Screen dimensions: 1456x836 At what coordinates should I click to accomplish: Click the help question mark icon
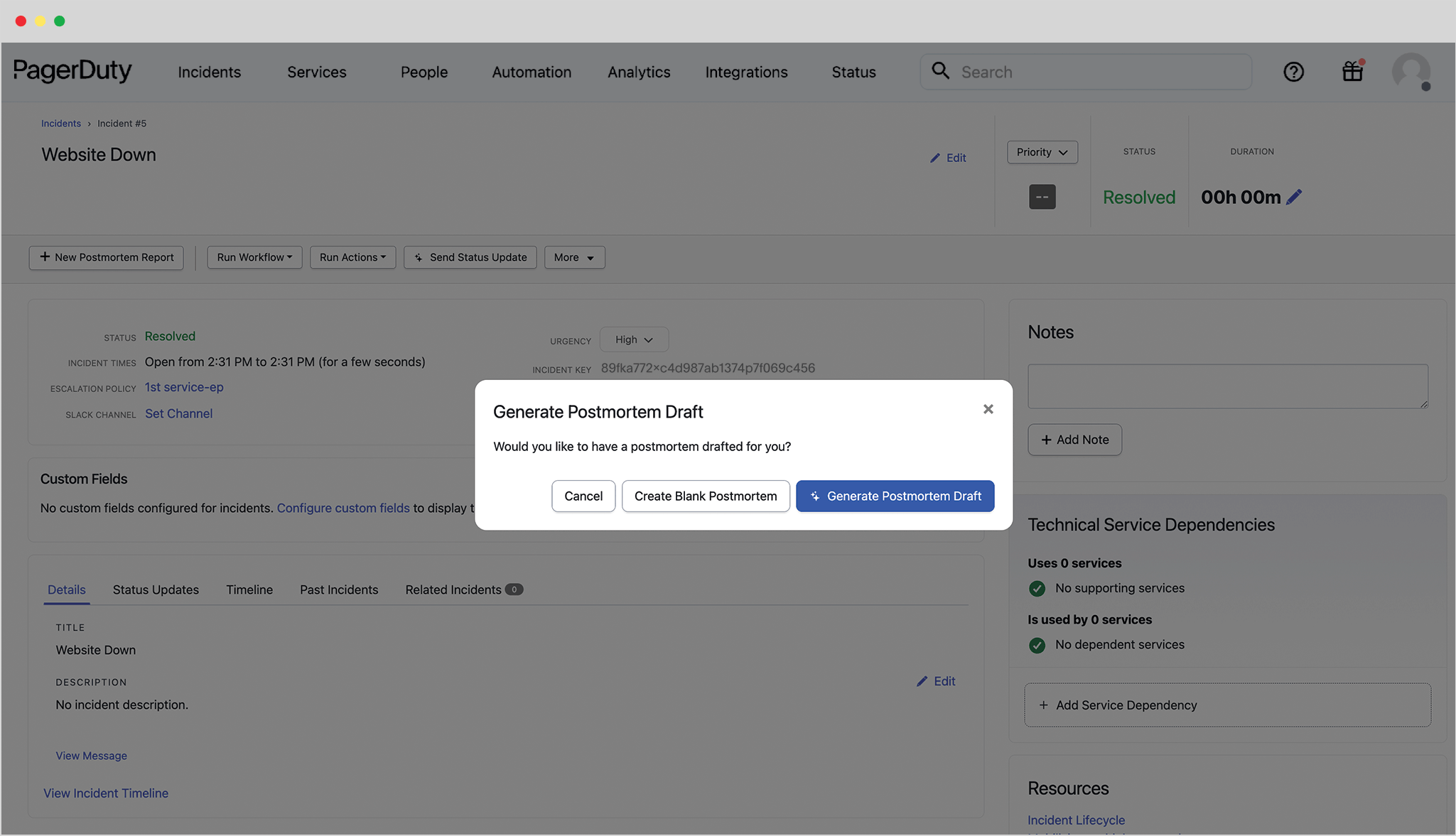[x=1293, y=72]
